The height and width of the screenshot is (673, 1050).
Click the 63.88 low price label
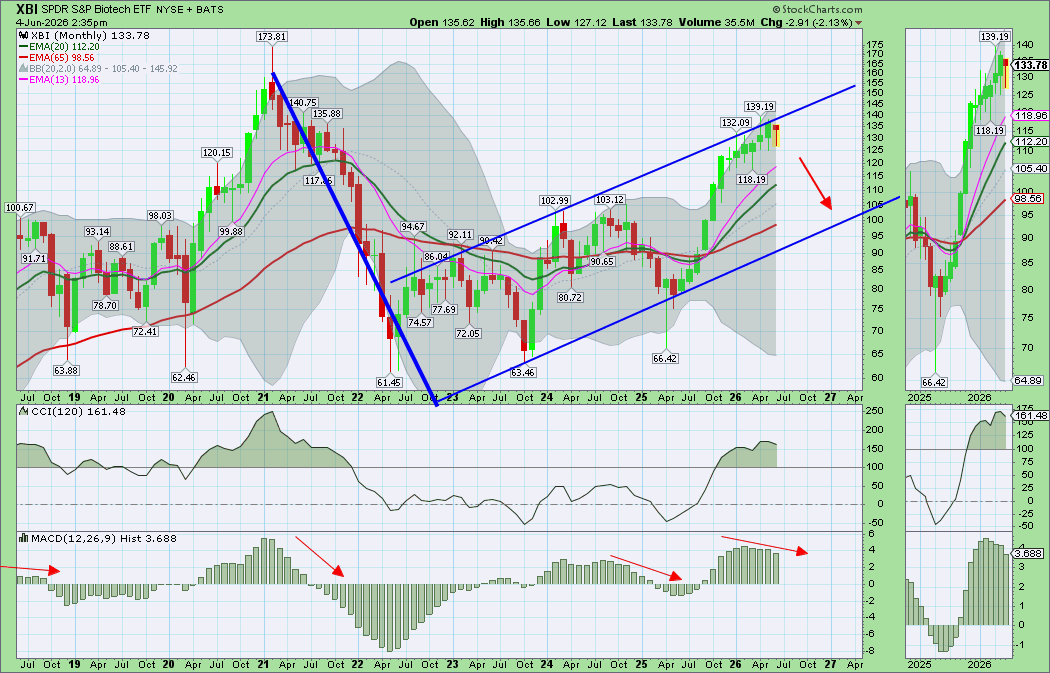click(66, 370)
